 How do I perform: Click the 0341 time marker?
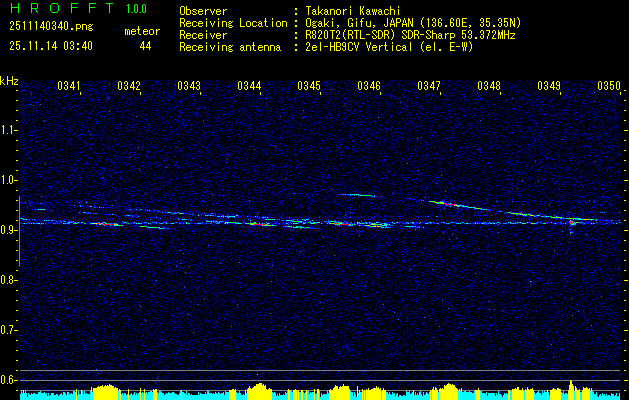click(x=69, y=87)
